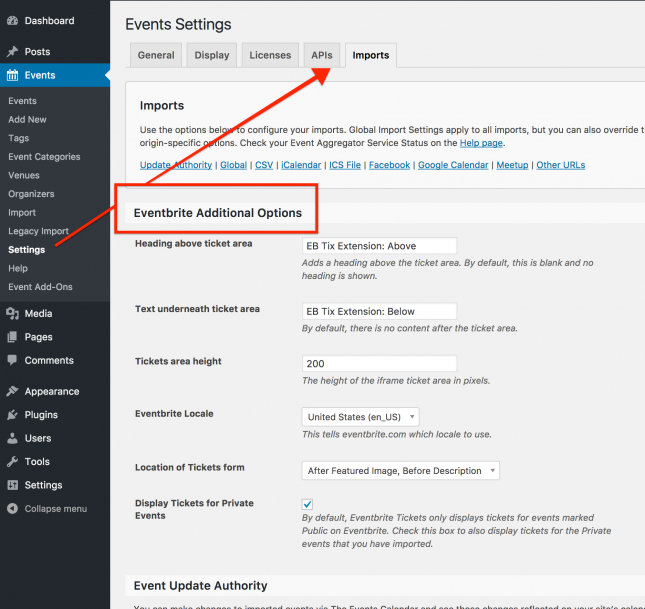Switch to the Licenses tab
The width and height of the screenshot is (645, 609).
pyautogui.click(x=271, y=55)
